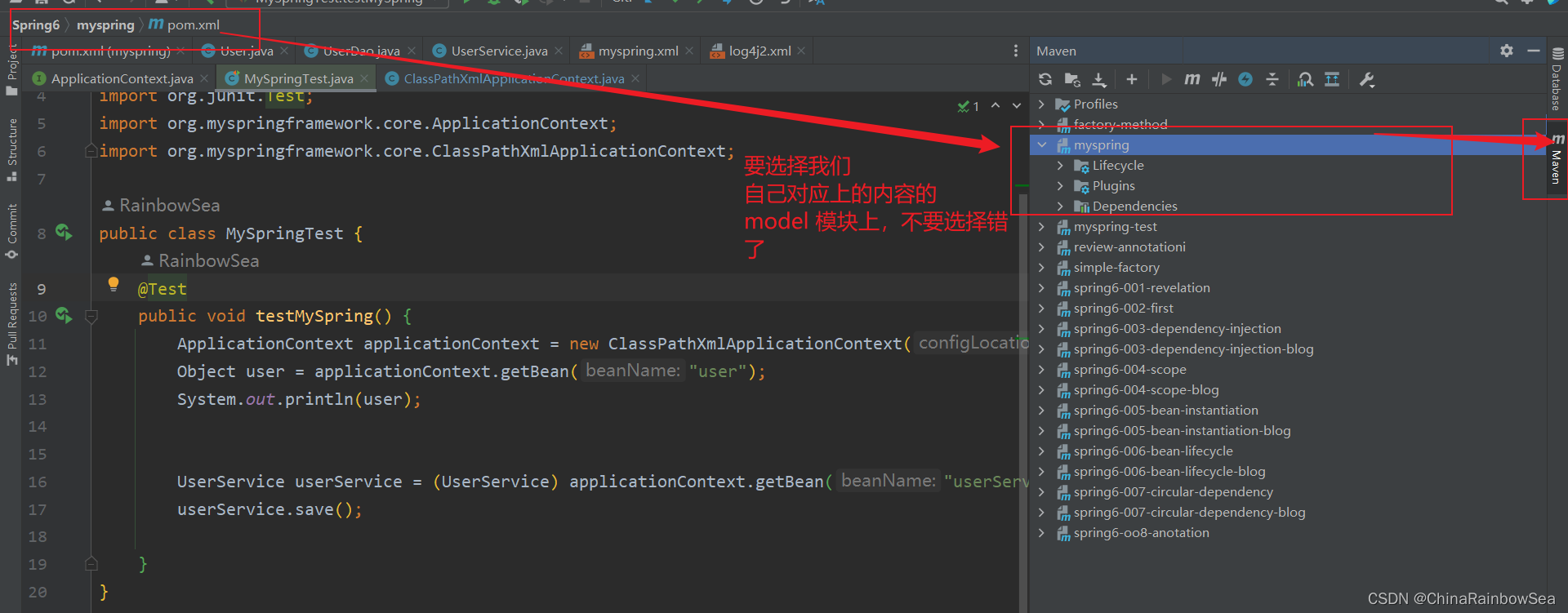Click the Maven expand-all rows icon
The image size is (1568, 613).
click(1332, 79)
